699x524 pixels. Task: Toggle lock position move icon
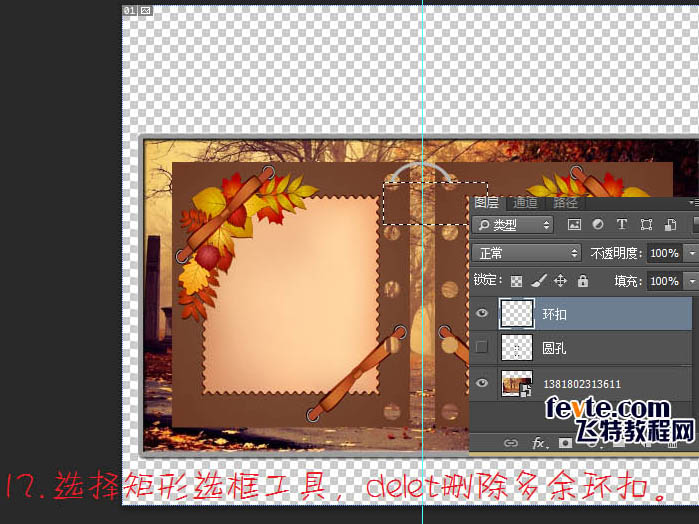pyautogui.click(x=560, y=281)
